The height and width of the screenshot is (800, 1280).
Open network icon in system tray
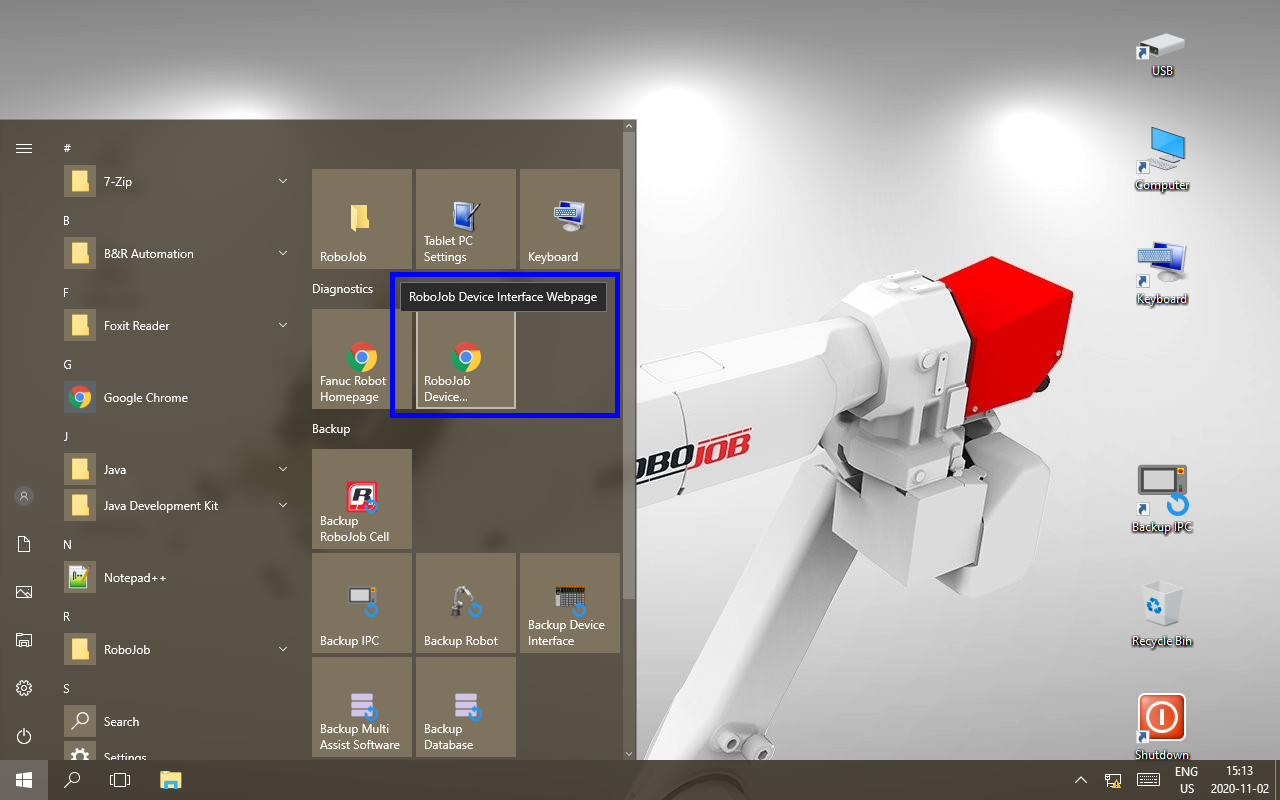(1113, 780)
